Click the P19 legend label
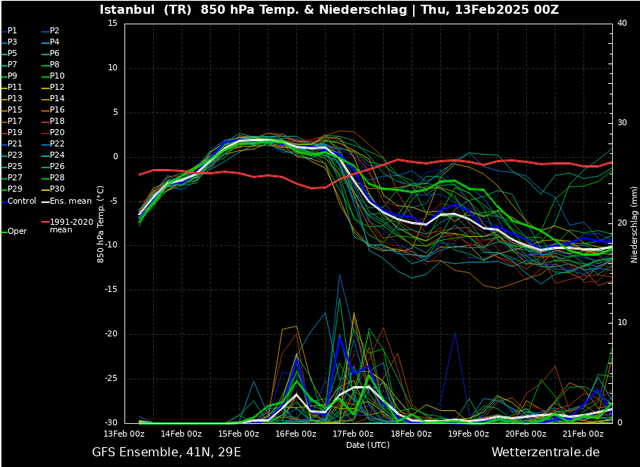The image size is (640, 467). 12,132
